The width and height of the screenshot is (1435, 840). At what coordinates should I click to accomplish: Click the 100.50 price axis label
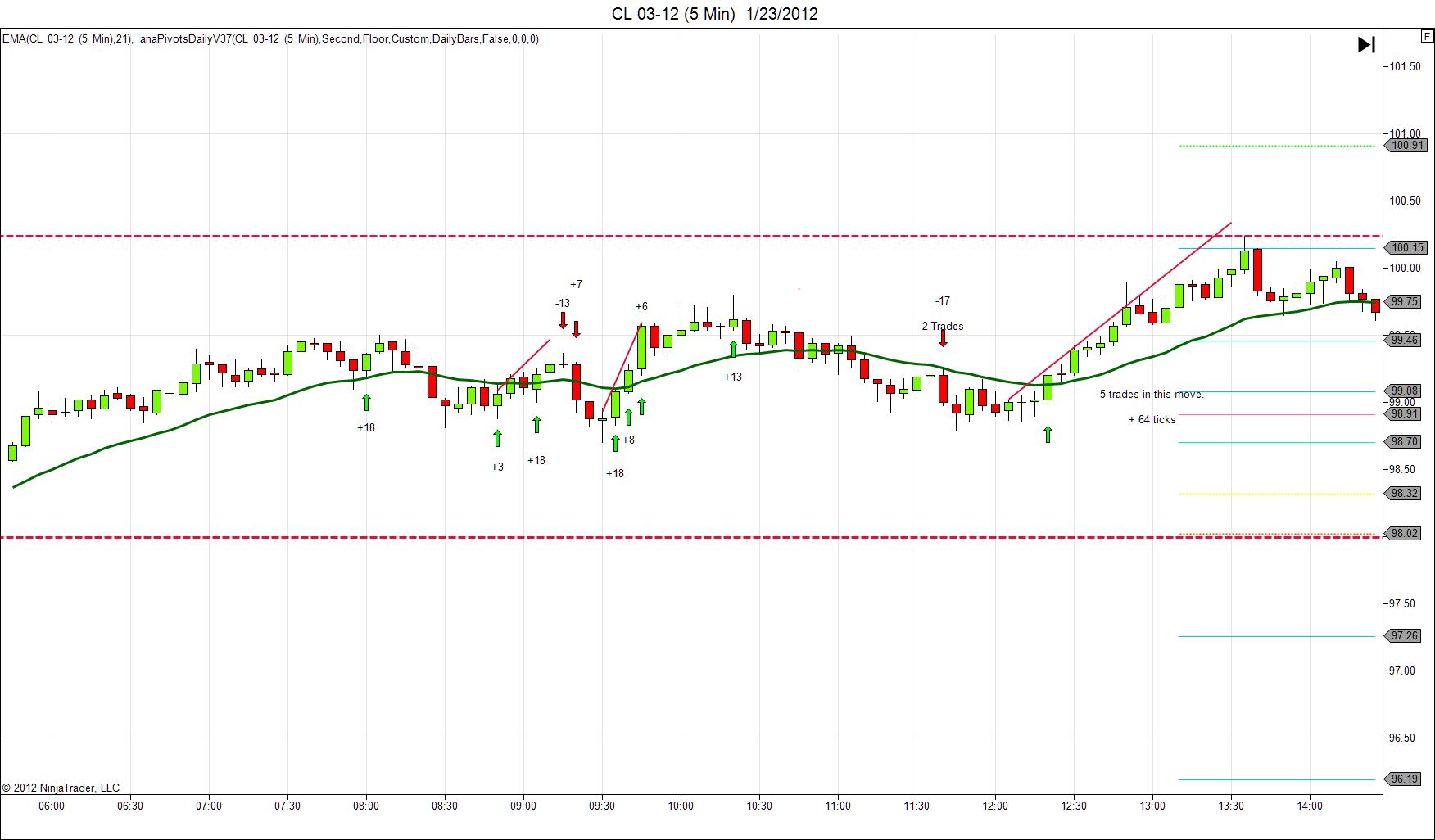[1406, 201]
